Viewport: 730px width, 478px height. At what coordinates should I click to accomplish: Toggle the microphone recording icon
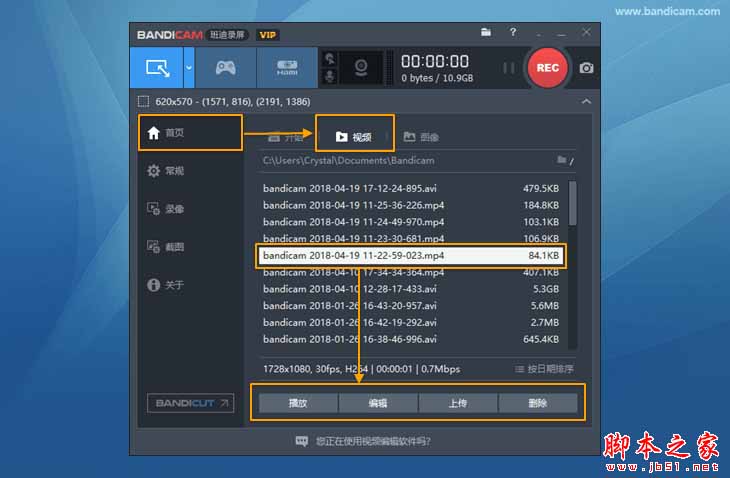[x=330, y=76]
